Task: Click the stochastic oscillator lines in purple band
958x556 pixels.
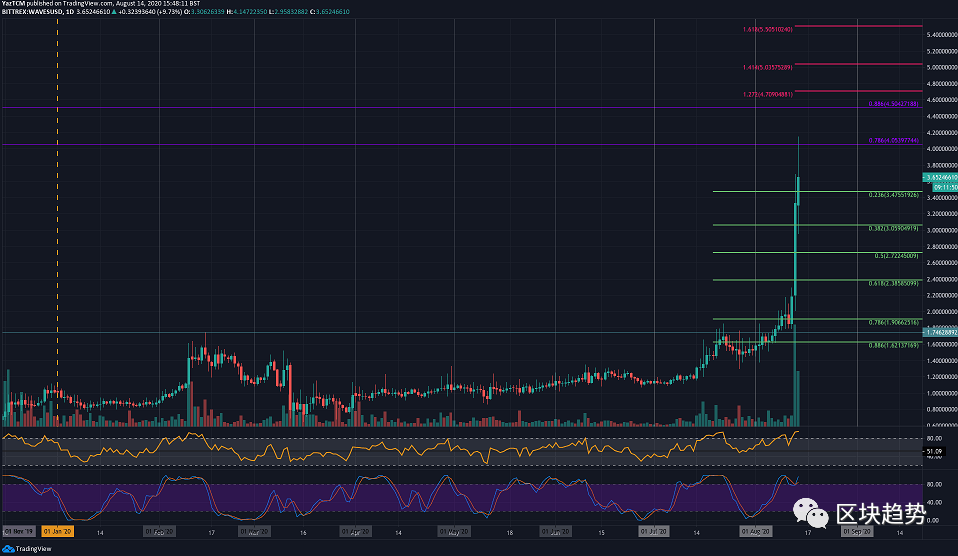Action: [x=400, y=497]
